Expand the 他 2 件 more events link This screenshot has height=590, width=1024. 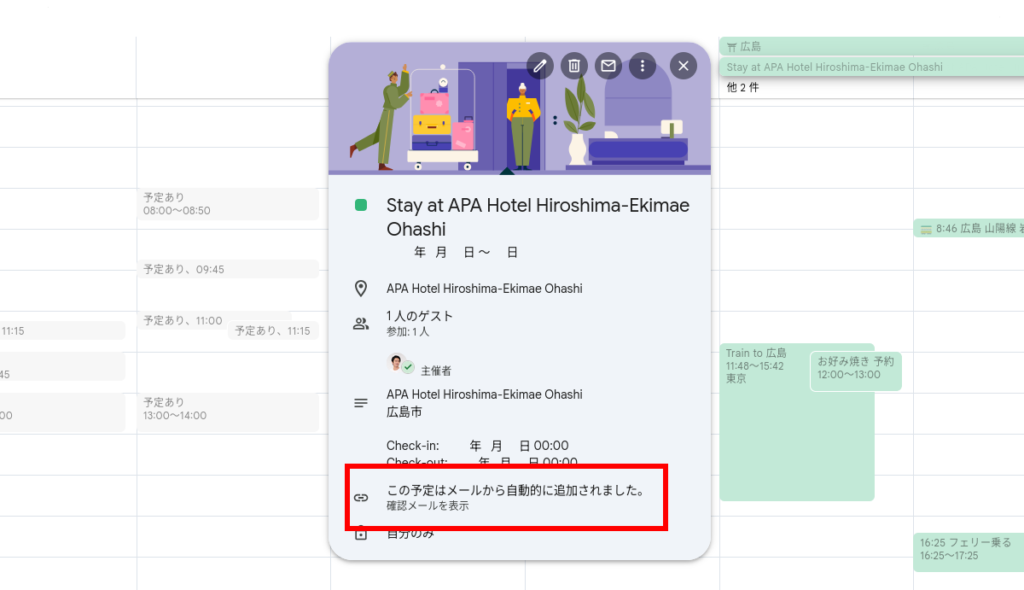pyautogui.click(x=743, y=88)
